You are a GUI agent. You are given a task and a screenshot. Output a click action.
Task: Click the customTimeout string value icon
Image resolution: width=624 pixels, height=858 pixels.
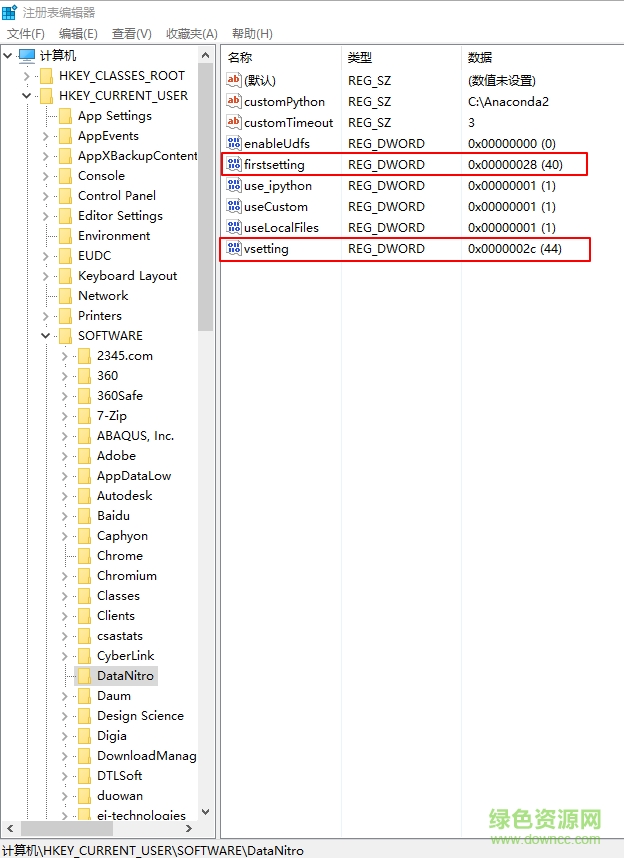234,122
